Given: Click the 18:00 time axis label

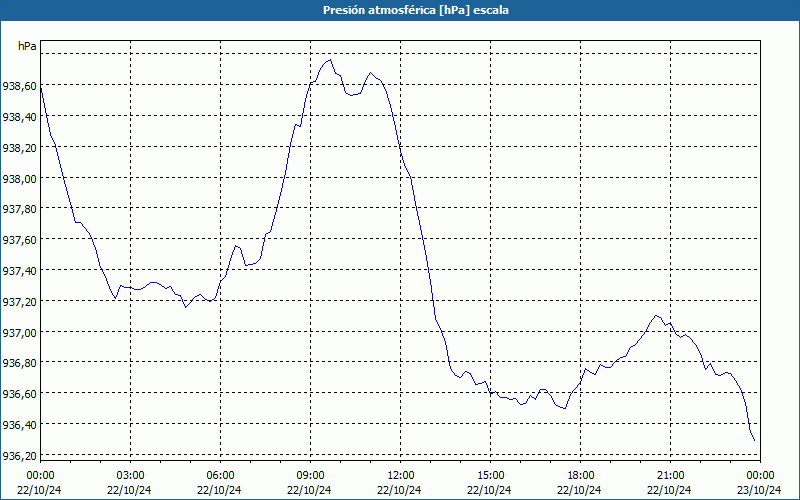Looking at the screenshot, I should [581, 476].
